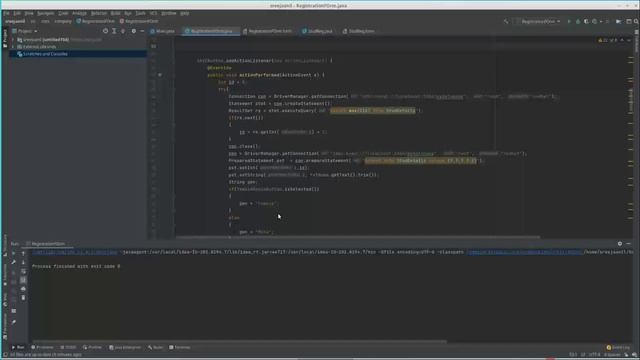Click Expand All icon in Project panel

pos(114,31)
